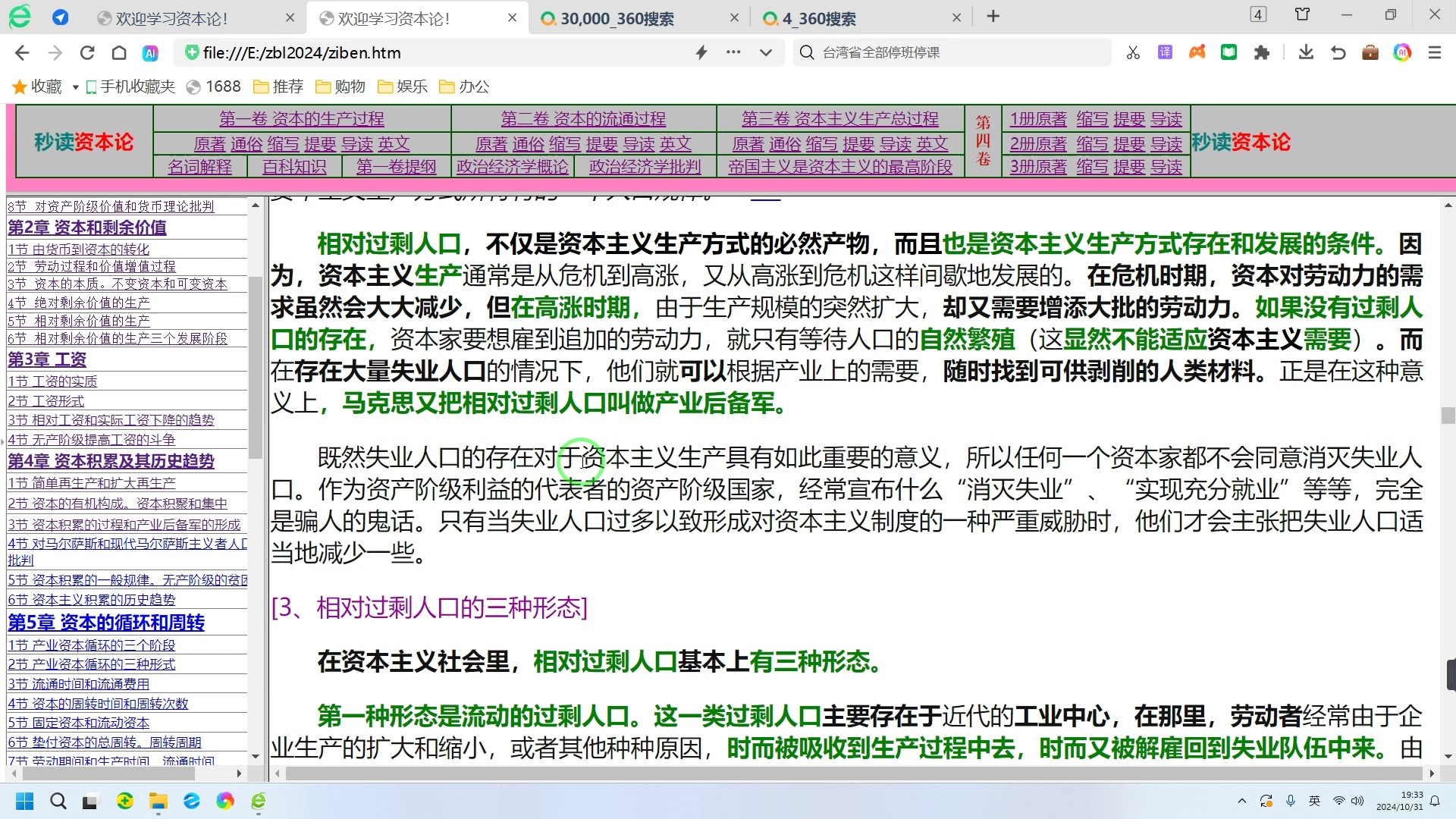The width and height of the screenshot is (1456, 819).
Task: Open 帝国主义是资本主义的最高阶段 link
Action: pyautogui.click(x=840, y=167)
